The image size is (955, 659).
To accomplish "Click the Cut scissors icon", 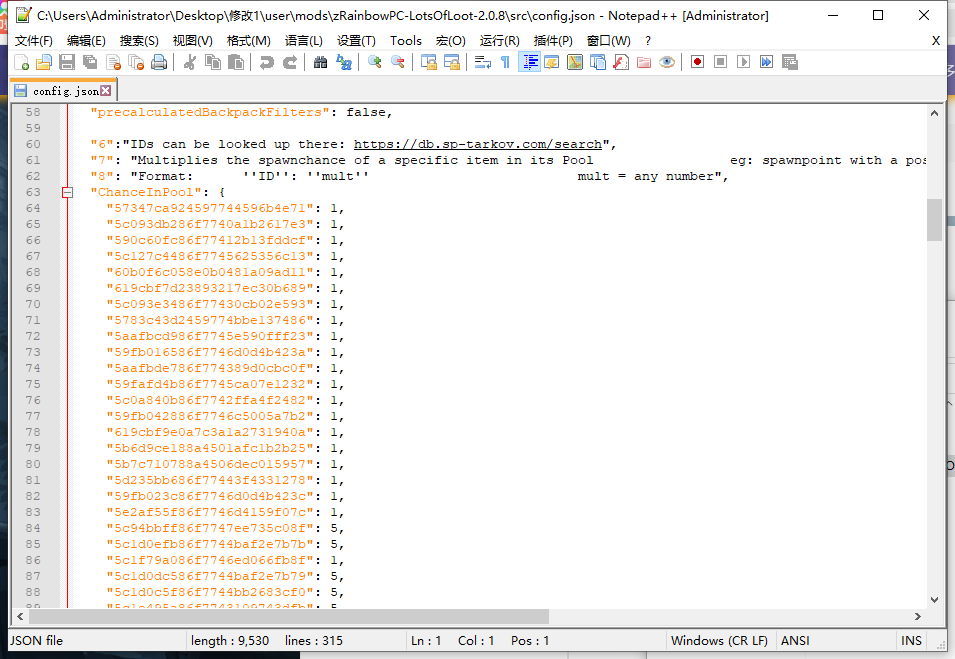I will coord(189,62).
